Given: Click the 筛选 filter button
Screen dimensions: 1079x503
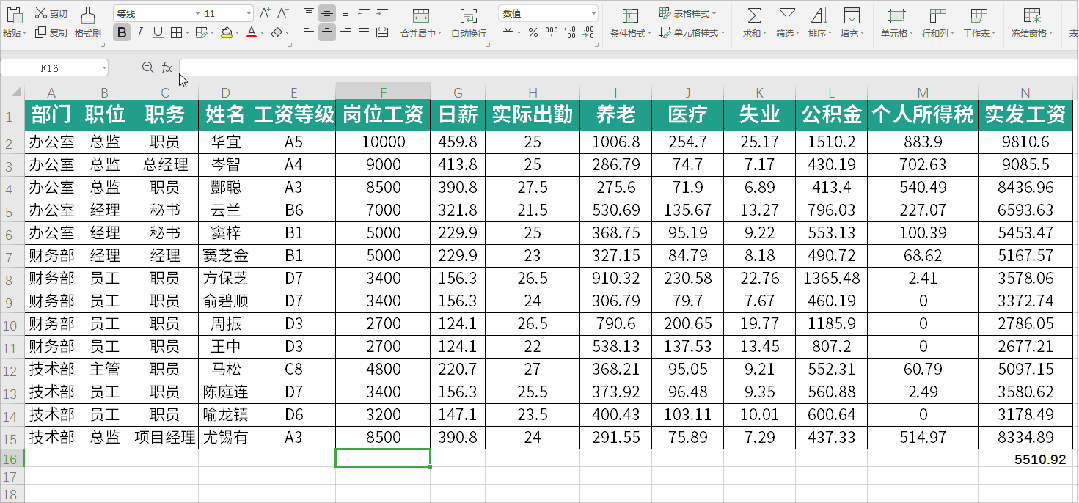Looking at the screenshot, I should click(787, 22).
